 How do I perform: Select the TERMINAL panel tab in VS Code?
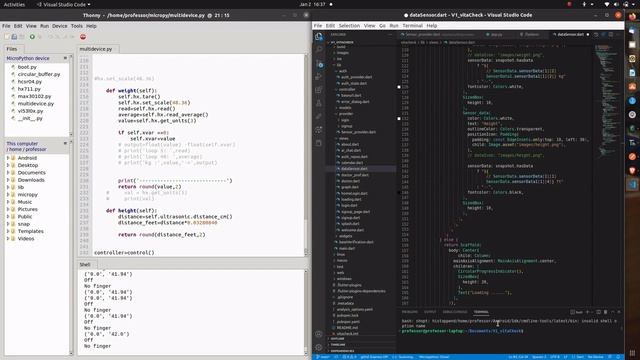[481, 312]
